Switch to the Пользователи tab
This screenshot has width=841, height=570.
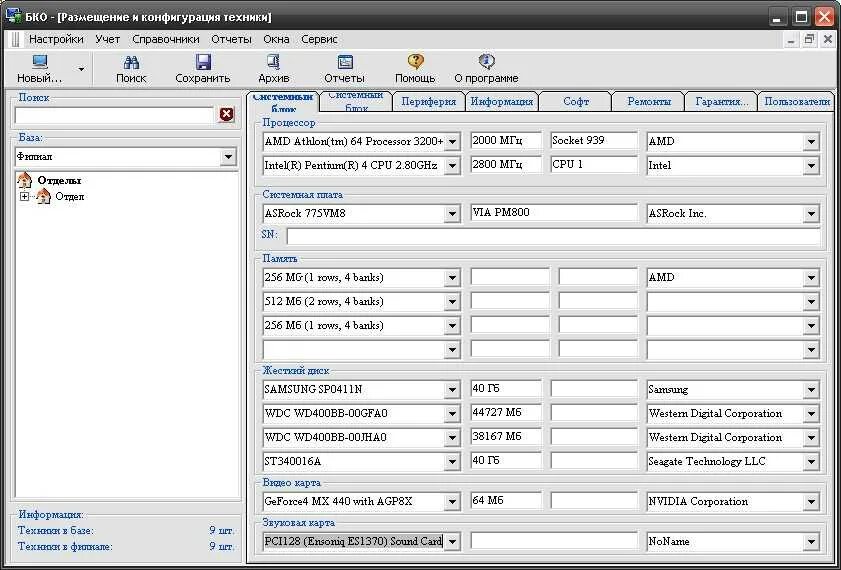coord(797,101)
